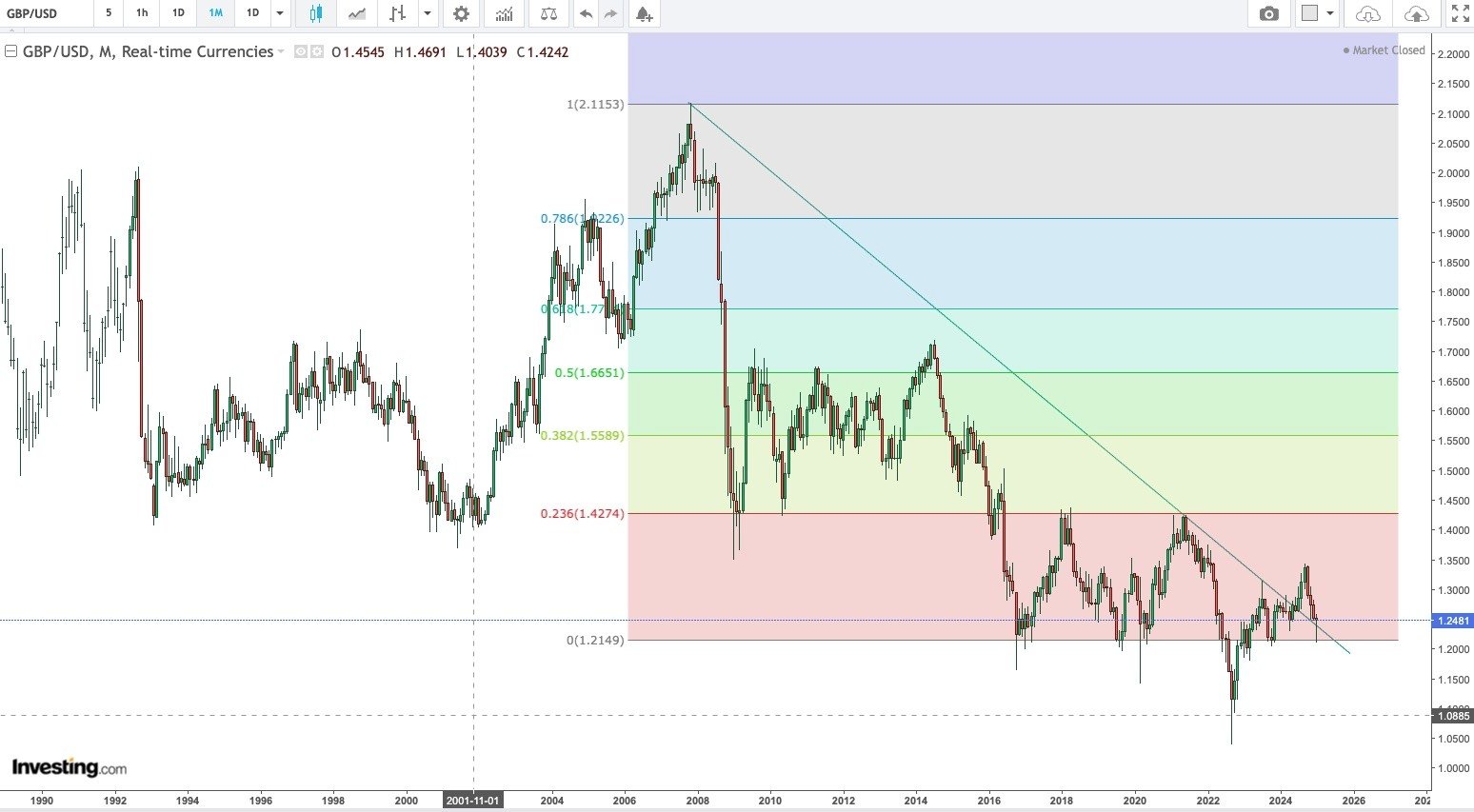Click the 2024 time axis label
The width and height of the screenshot is (1474, 812).
pyautogui.click(x=1281, y=801)
